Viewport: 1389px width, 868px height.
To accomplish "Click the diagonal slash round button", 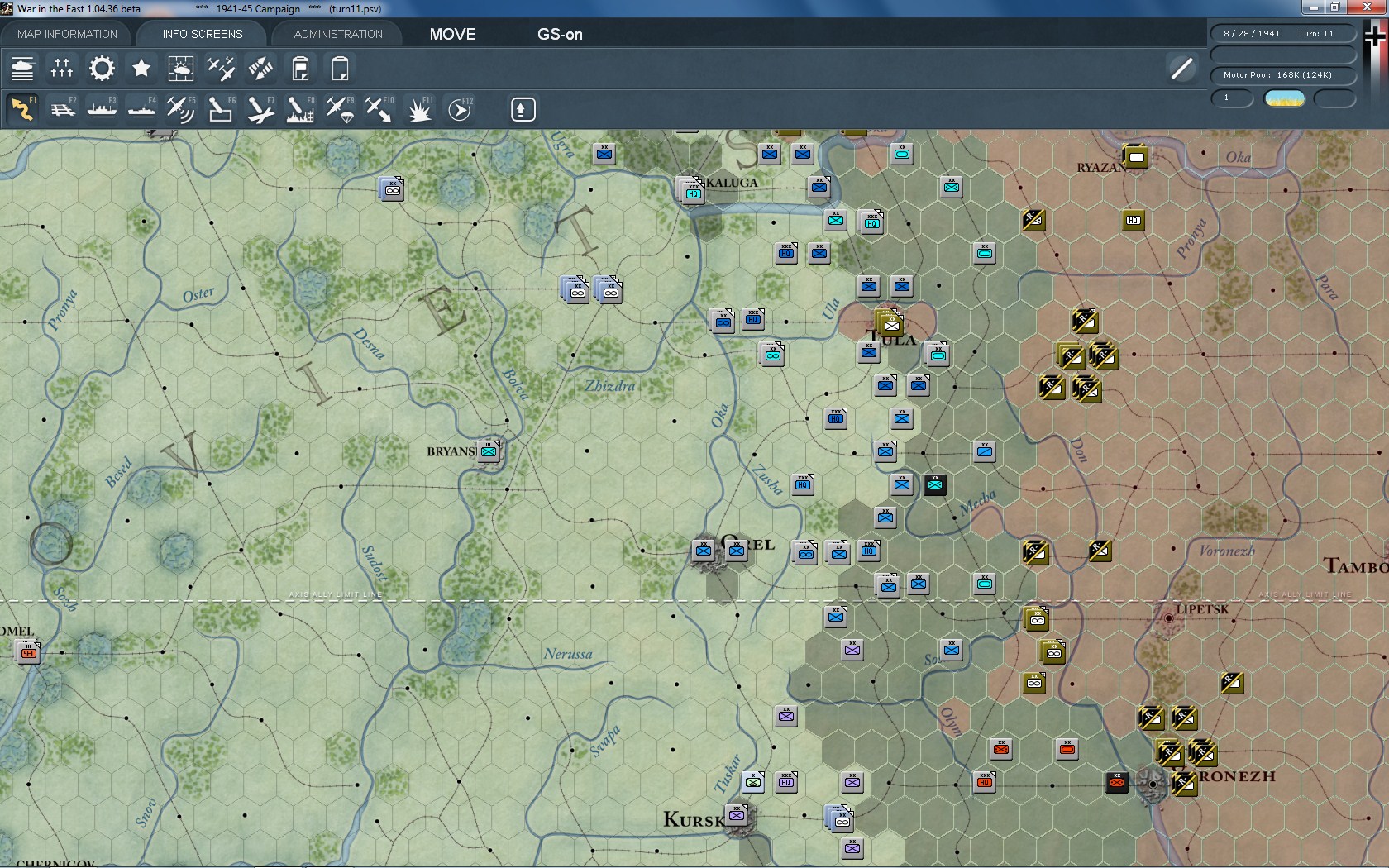I will pyautogui.click(x=1181, y=69).
